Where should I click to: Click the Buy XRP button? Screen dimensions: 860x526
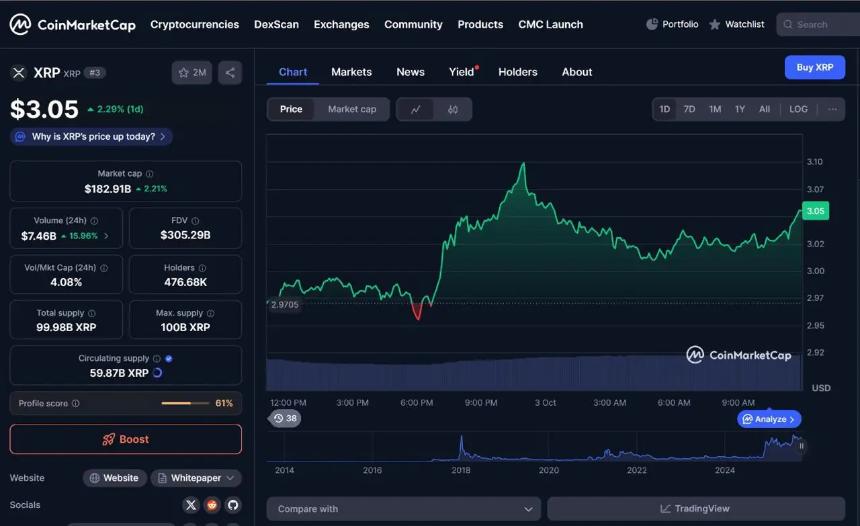pos(814,67)
